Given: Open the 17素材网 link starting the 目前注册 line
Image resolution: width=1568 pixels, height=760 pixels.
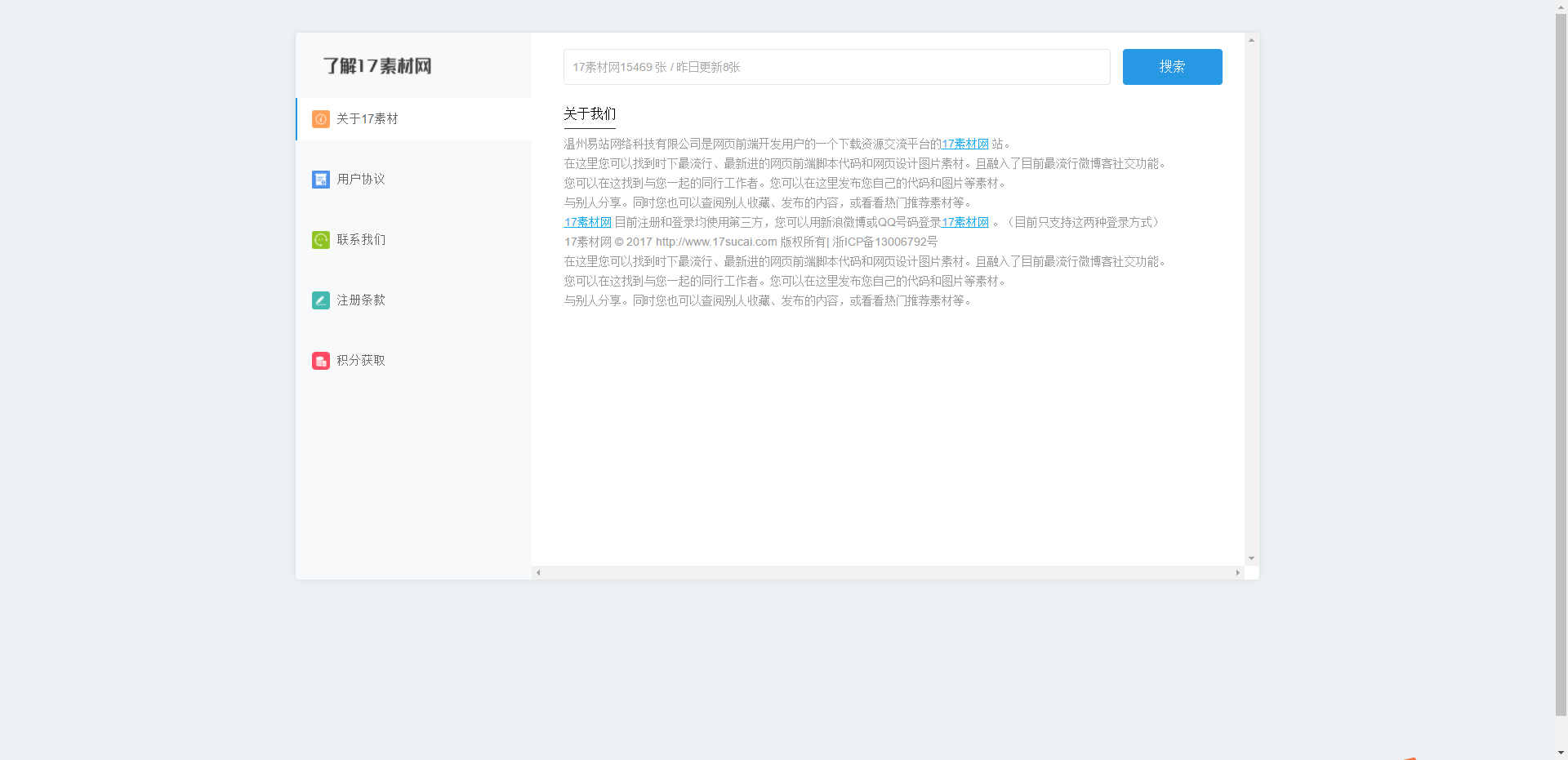Looking at the screenshot, I should (x=588, y=222).
